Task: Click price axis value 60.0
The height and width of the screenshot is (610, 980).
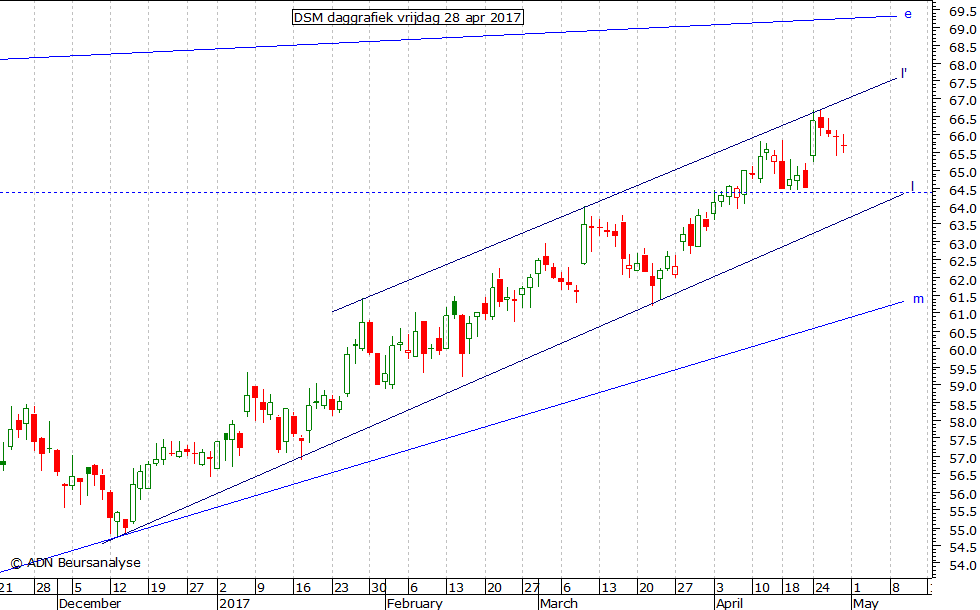Action: [963, 351]
